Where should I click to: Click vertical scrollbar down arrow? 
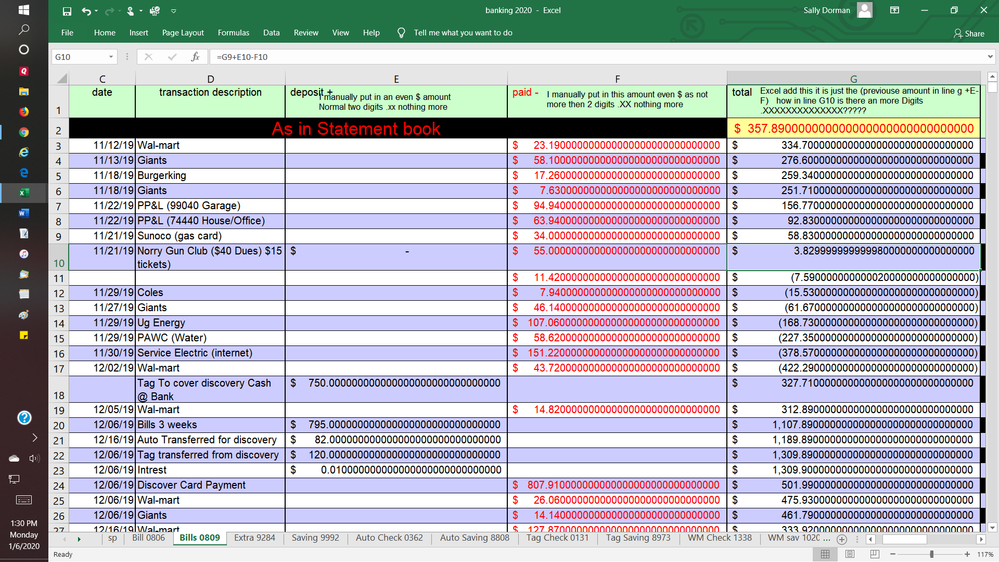[992, 528]
